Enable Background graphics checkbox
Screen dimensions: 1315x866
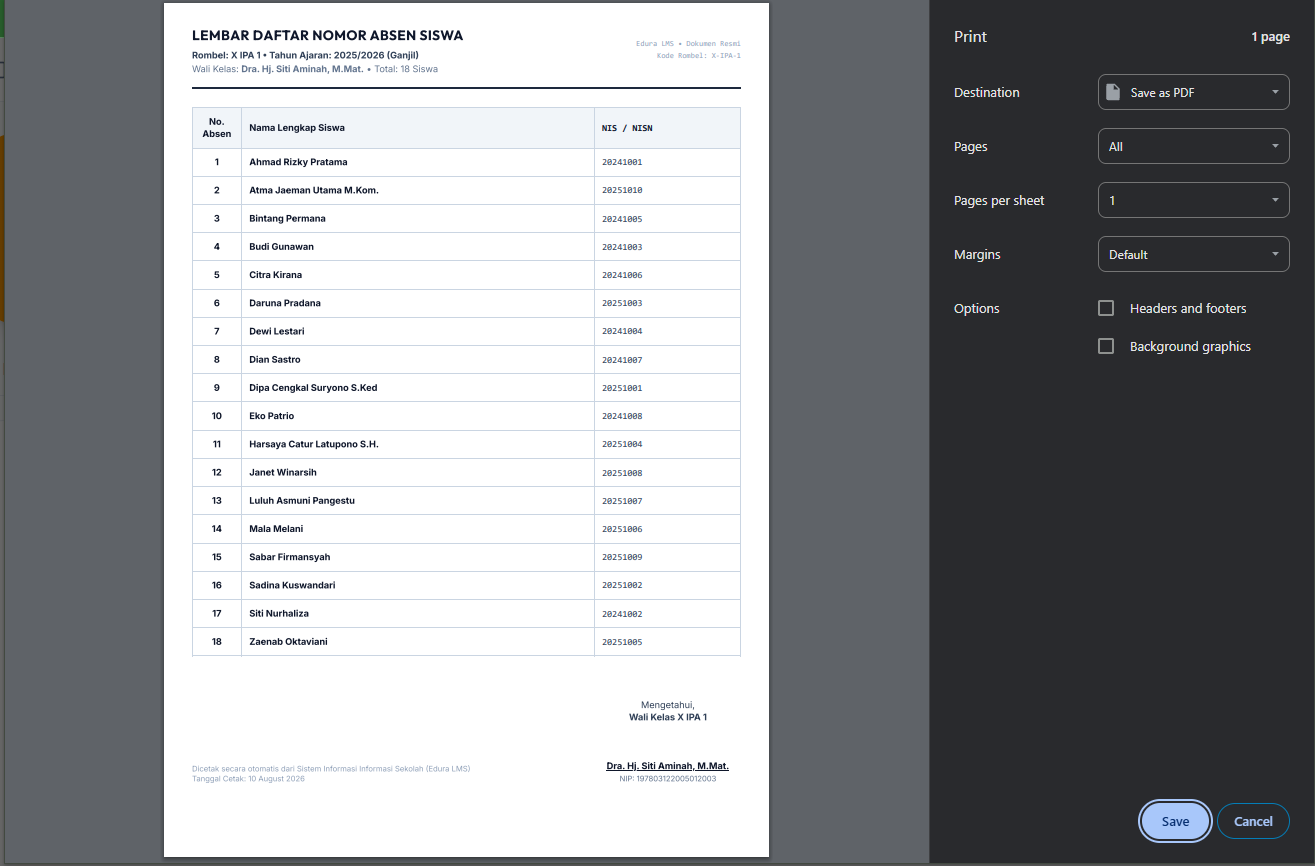point(1106,346)
